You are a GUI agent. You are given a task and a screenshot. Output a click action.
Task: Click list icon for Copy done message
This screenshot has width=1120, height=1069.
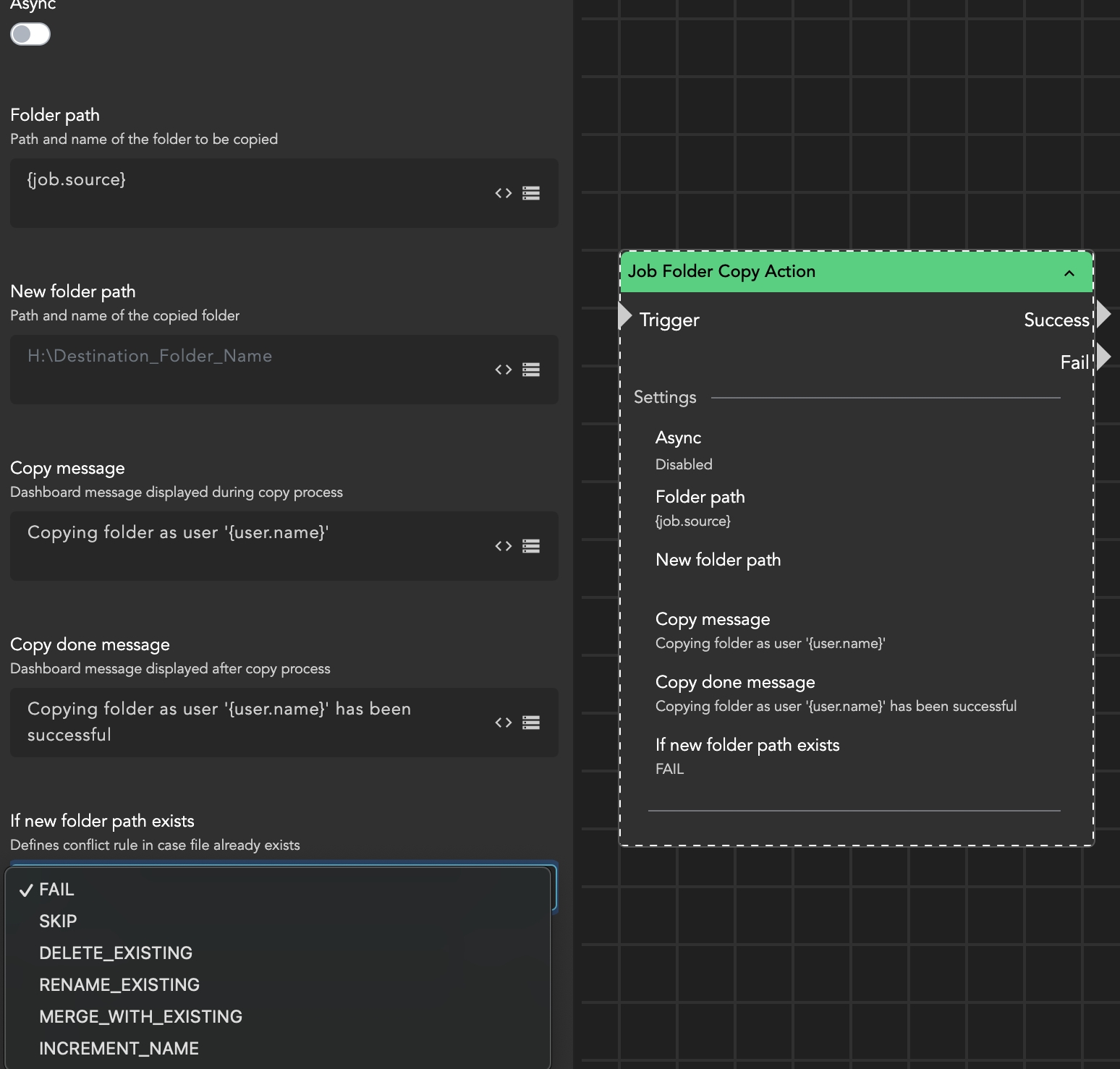coord(531,723)
